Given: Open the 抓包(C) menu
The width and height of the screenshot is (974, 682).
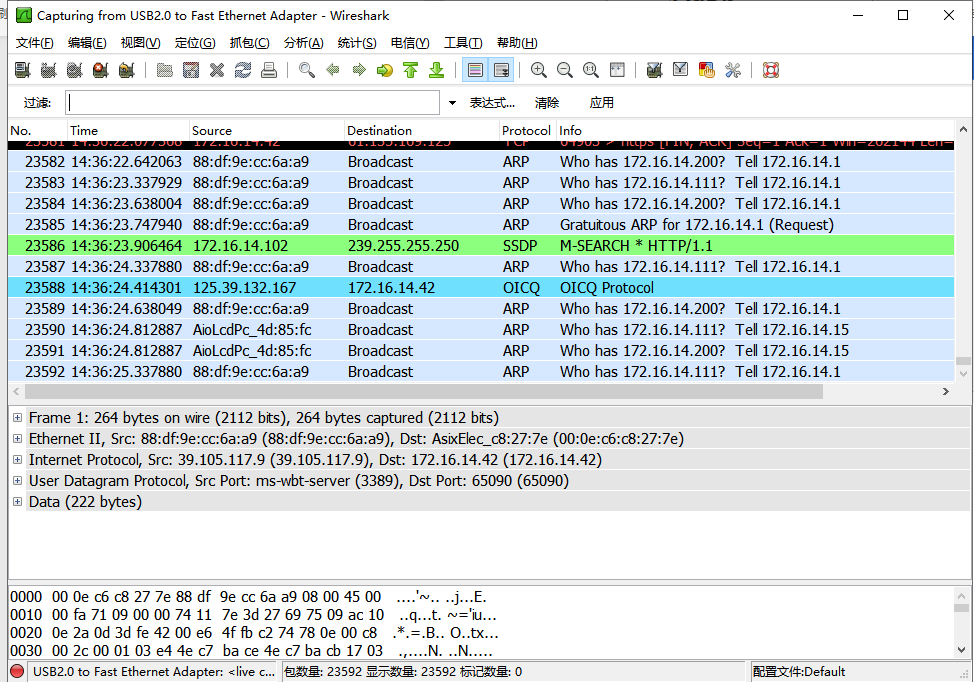Looking at the screenshot, I should point(249,43).
